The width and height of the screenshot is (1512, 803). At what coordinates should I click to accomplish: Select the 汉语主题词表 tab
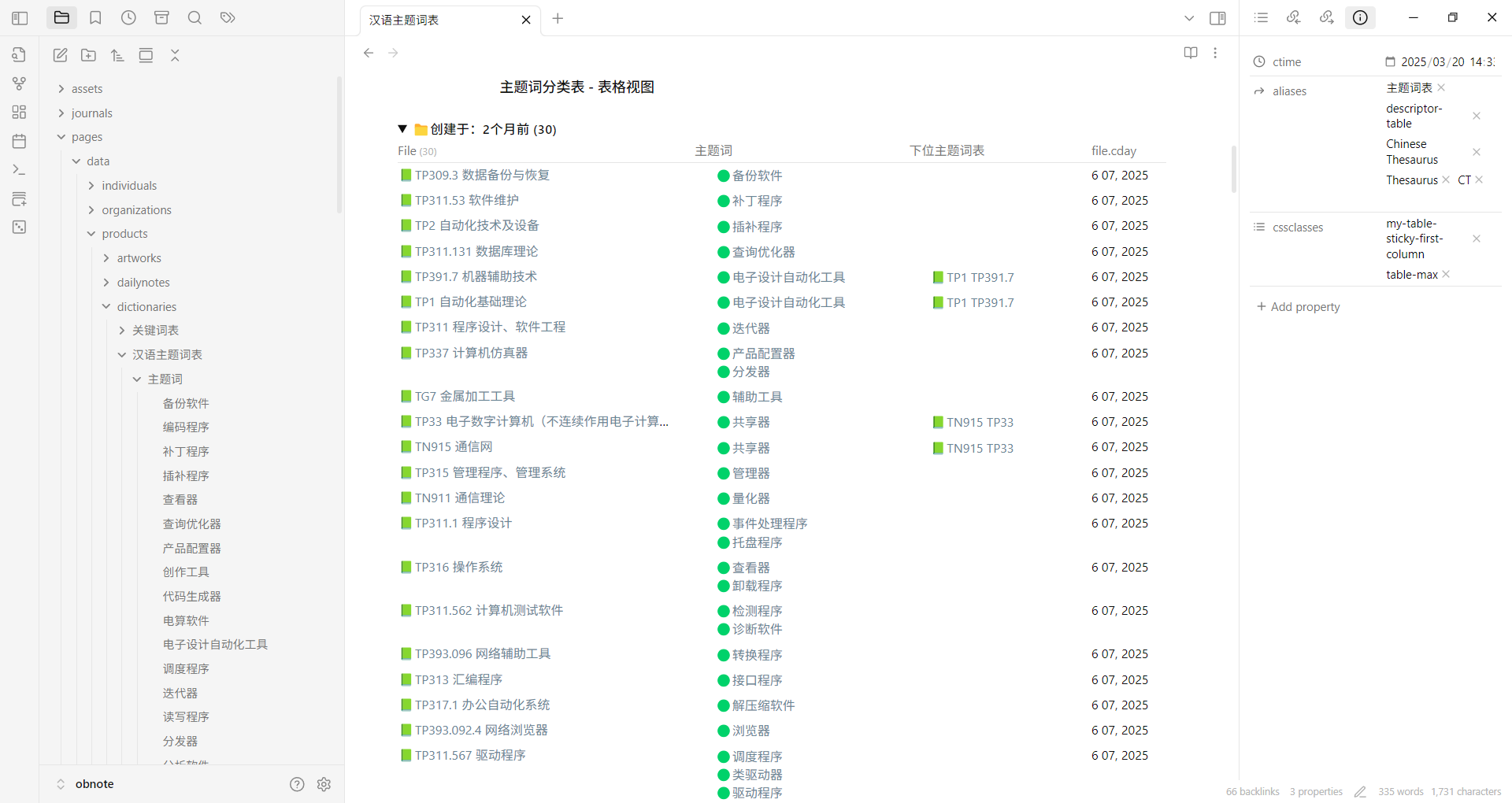click(441, 20)
